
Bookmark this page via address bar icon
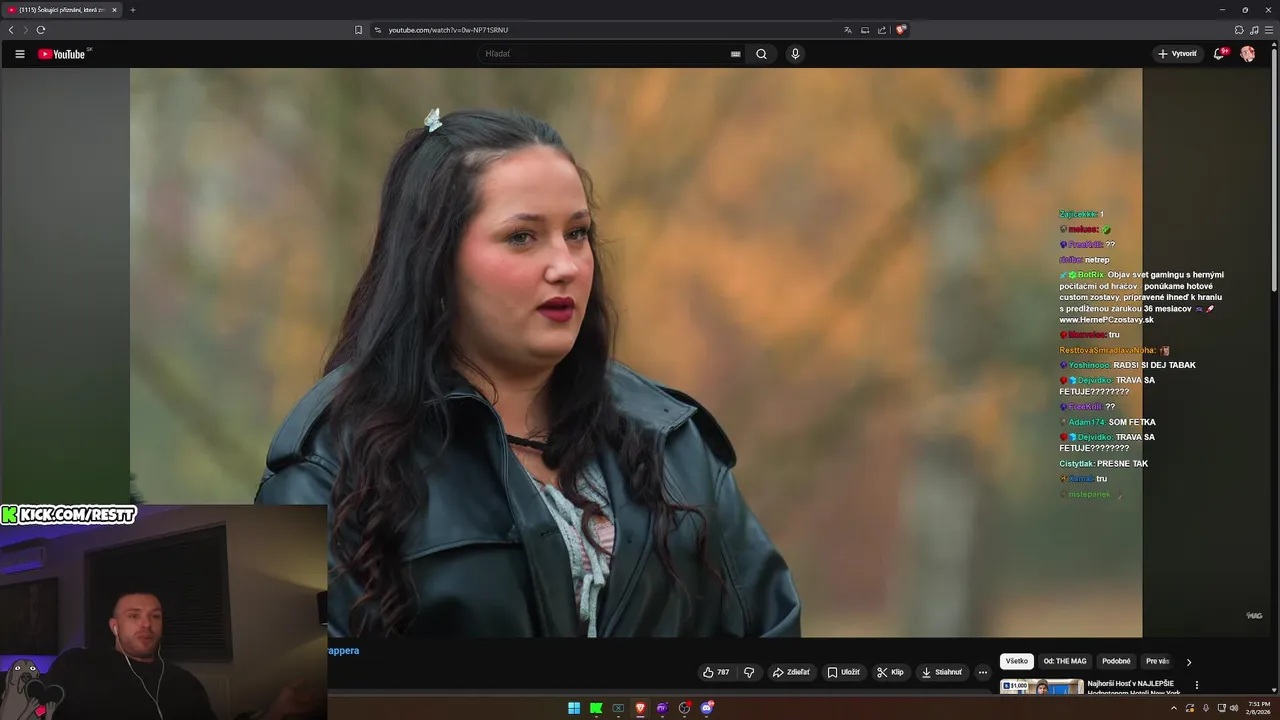click(x=359, y=30)
